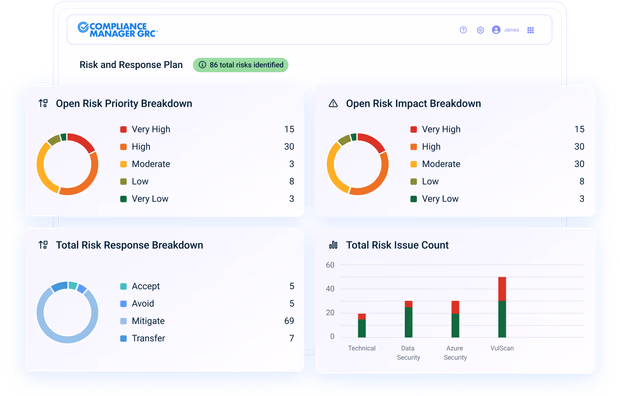Click the Technical bar in the issue count chart
This screenshot has height=396, width=620.
(x=362, y=325)
